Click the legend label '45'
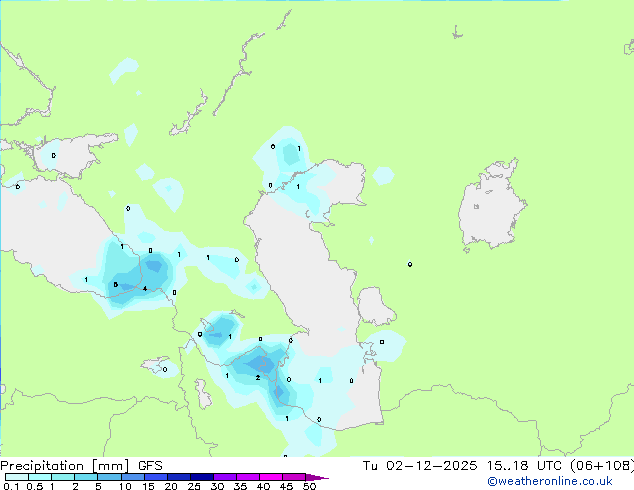Viewport: 634px width, 490px height. 286,486
